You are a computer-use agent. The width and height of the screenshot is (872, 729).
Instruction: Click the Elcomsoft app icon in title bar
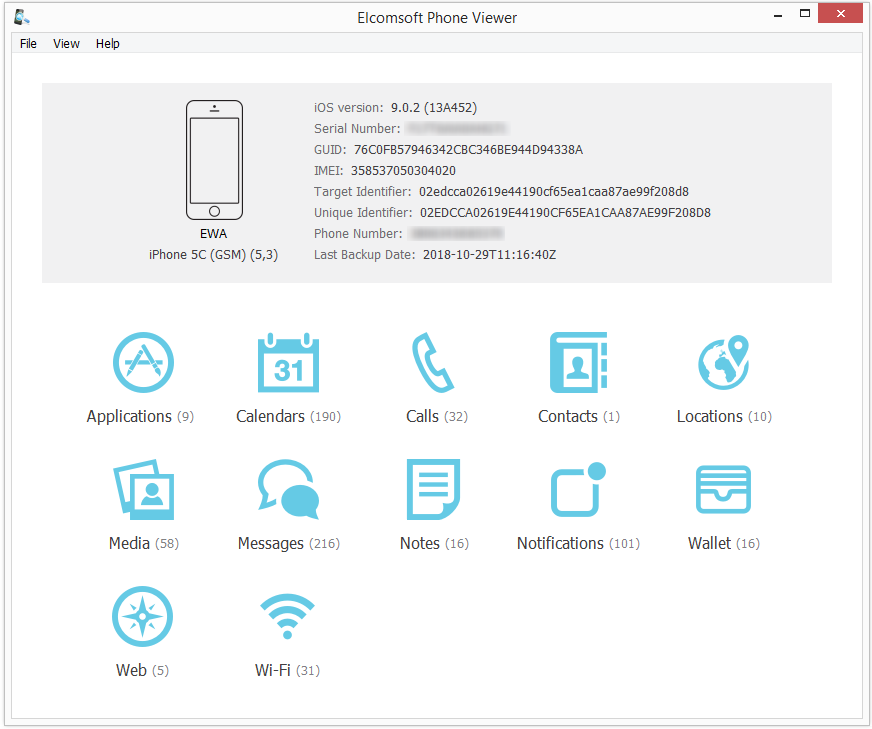(22, 17)
